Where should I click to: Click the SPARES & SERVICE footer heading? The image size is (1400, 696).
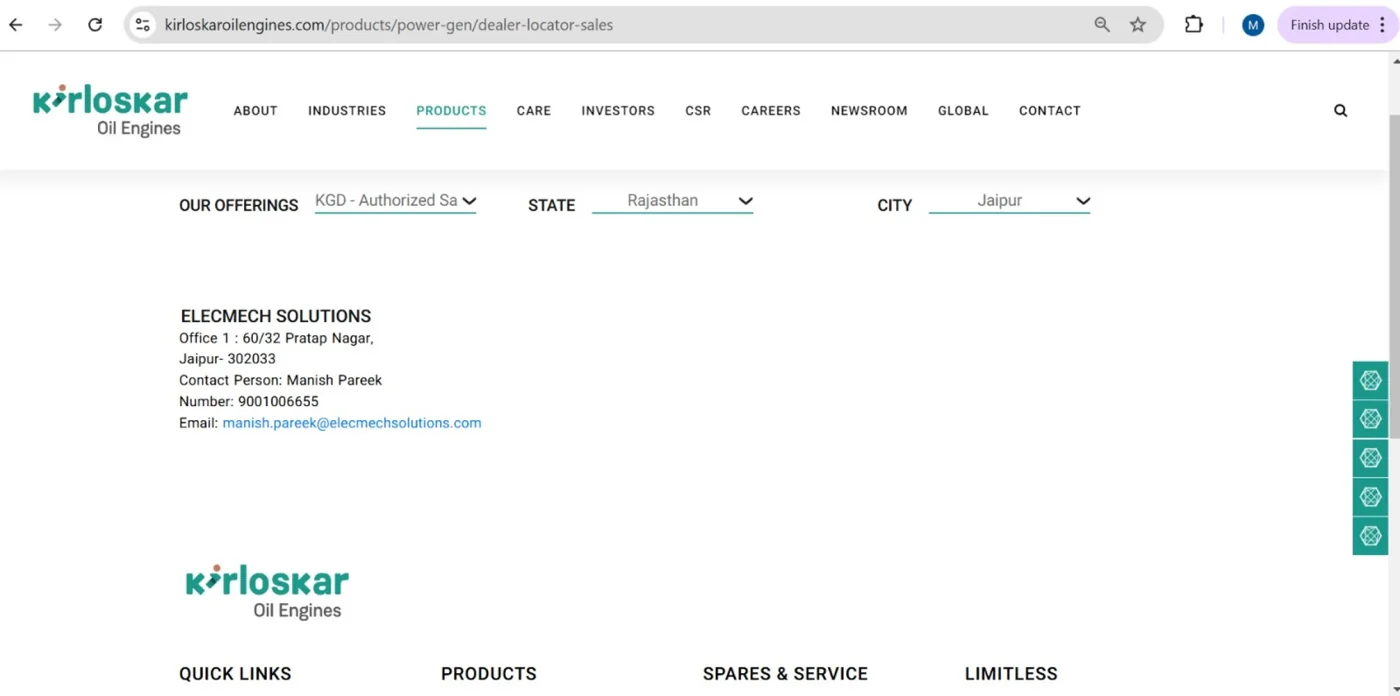(785, 674)
